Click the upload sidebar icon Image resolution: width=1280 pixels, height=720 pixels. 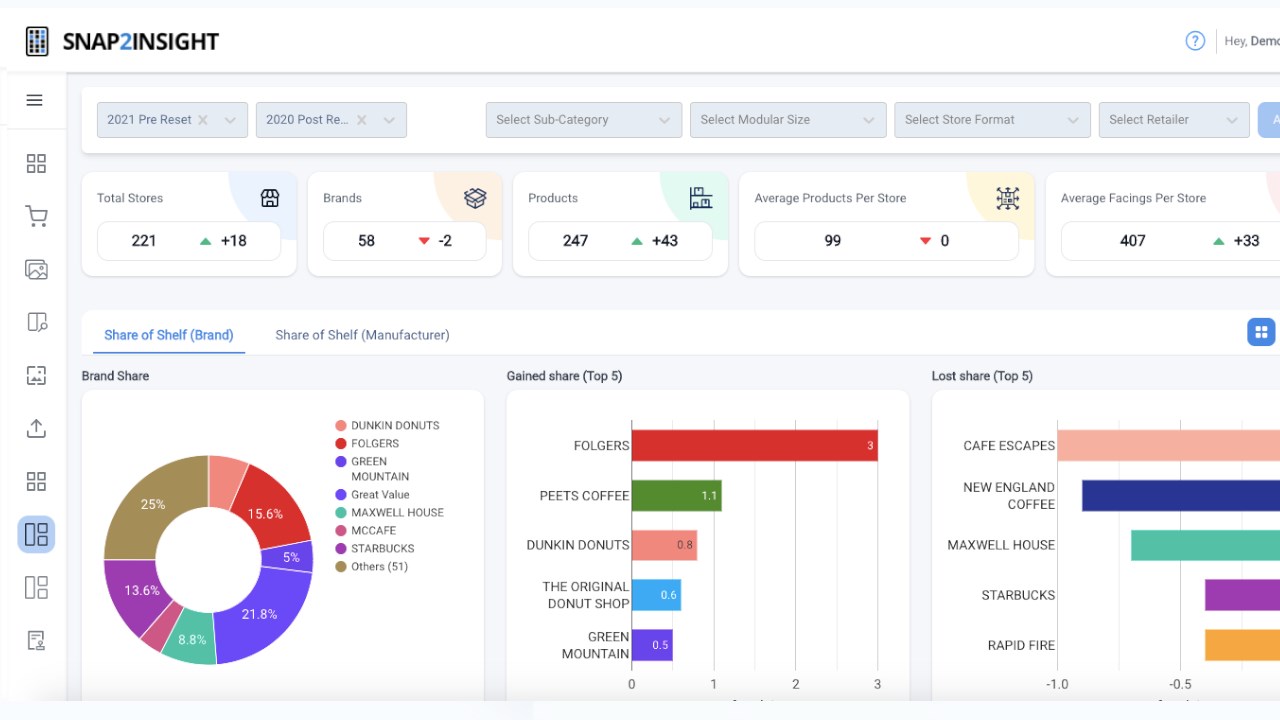pyautogui.click(x=36, y=428)
